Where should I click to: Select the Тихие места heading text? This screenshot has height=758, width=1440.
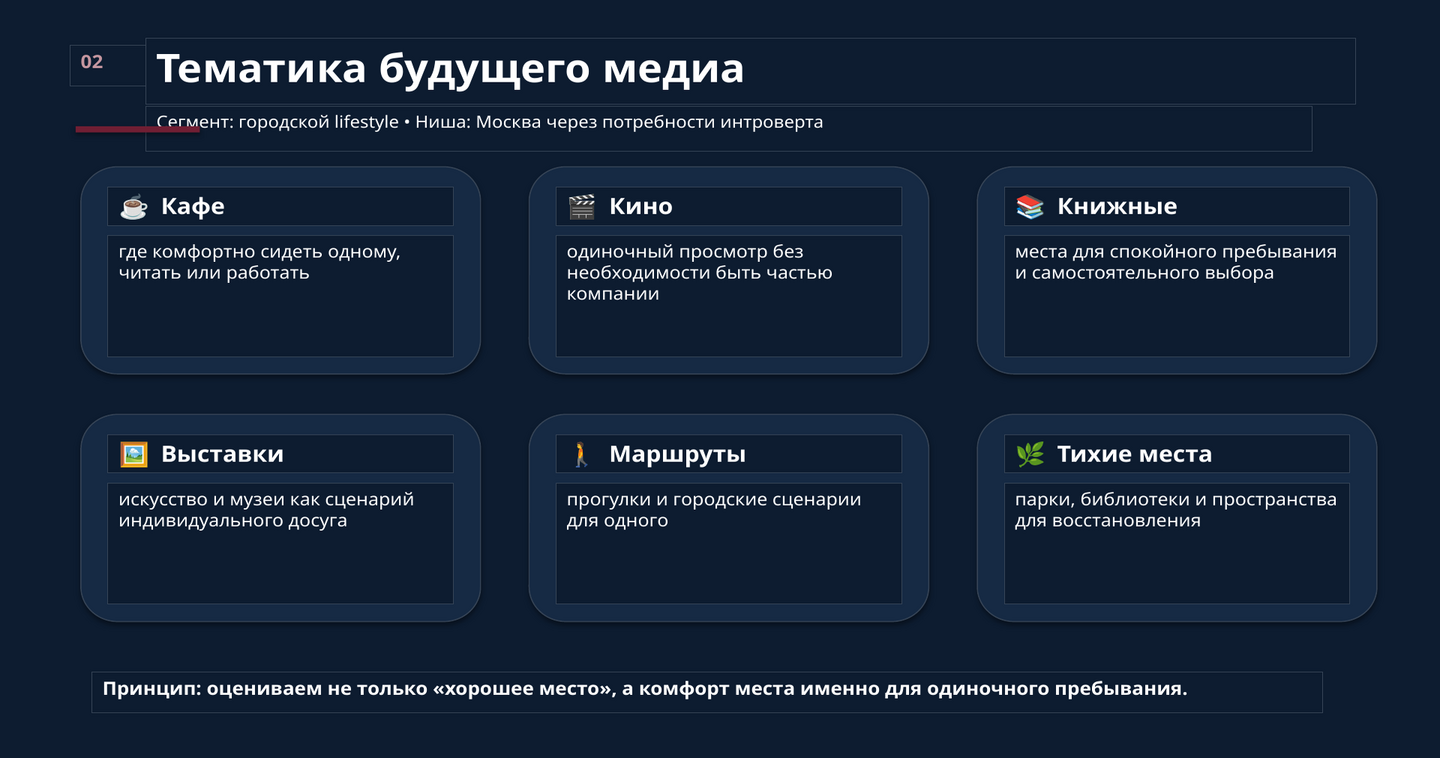[x=1135, y=454]
